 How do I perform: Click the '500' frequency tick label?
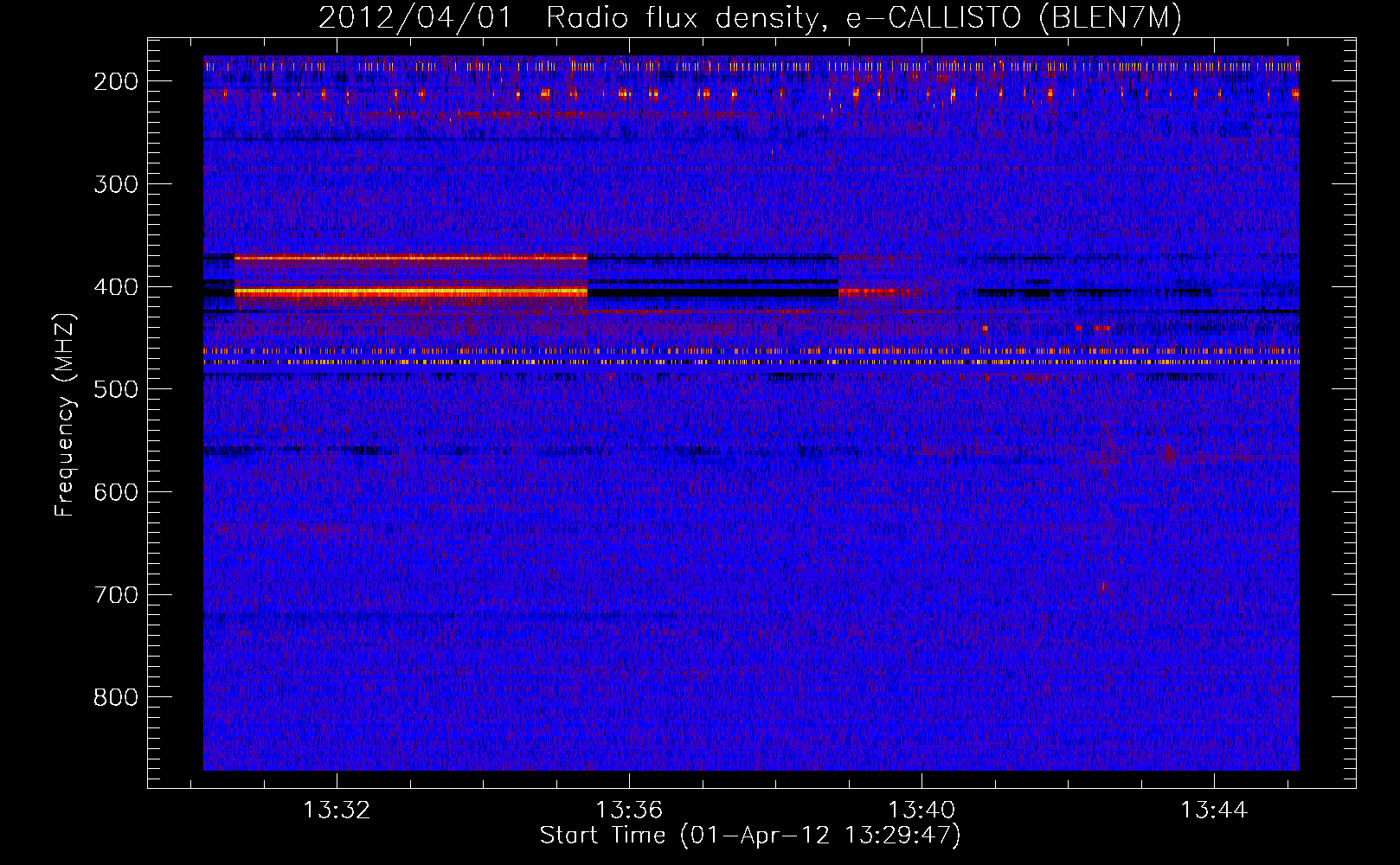(116, 389)
